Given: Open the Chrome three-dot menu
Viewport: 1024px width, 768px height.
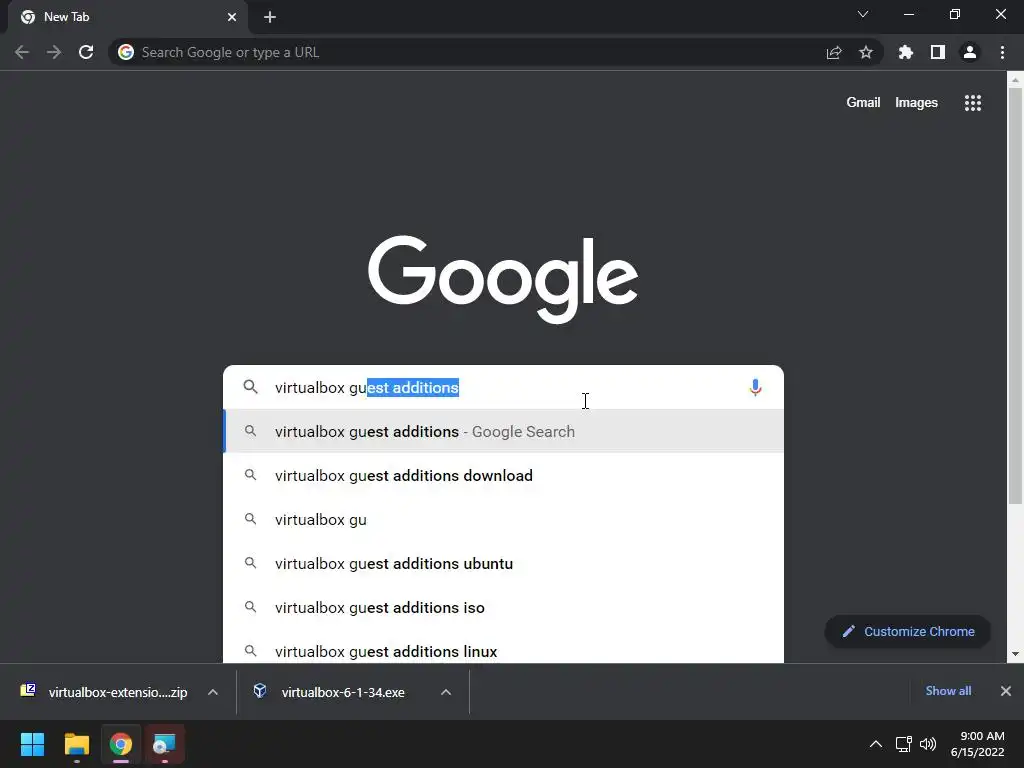Looking at the screenshot, I should pyautogui.click(x=1002, y=52).
